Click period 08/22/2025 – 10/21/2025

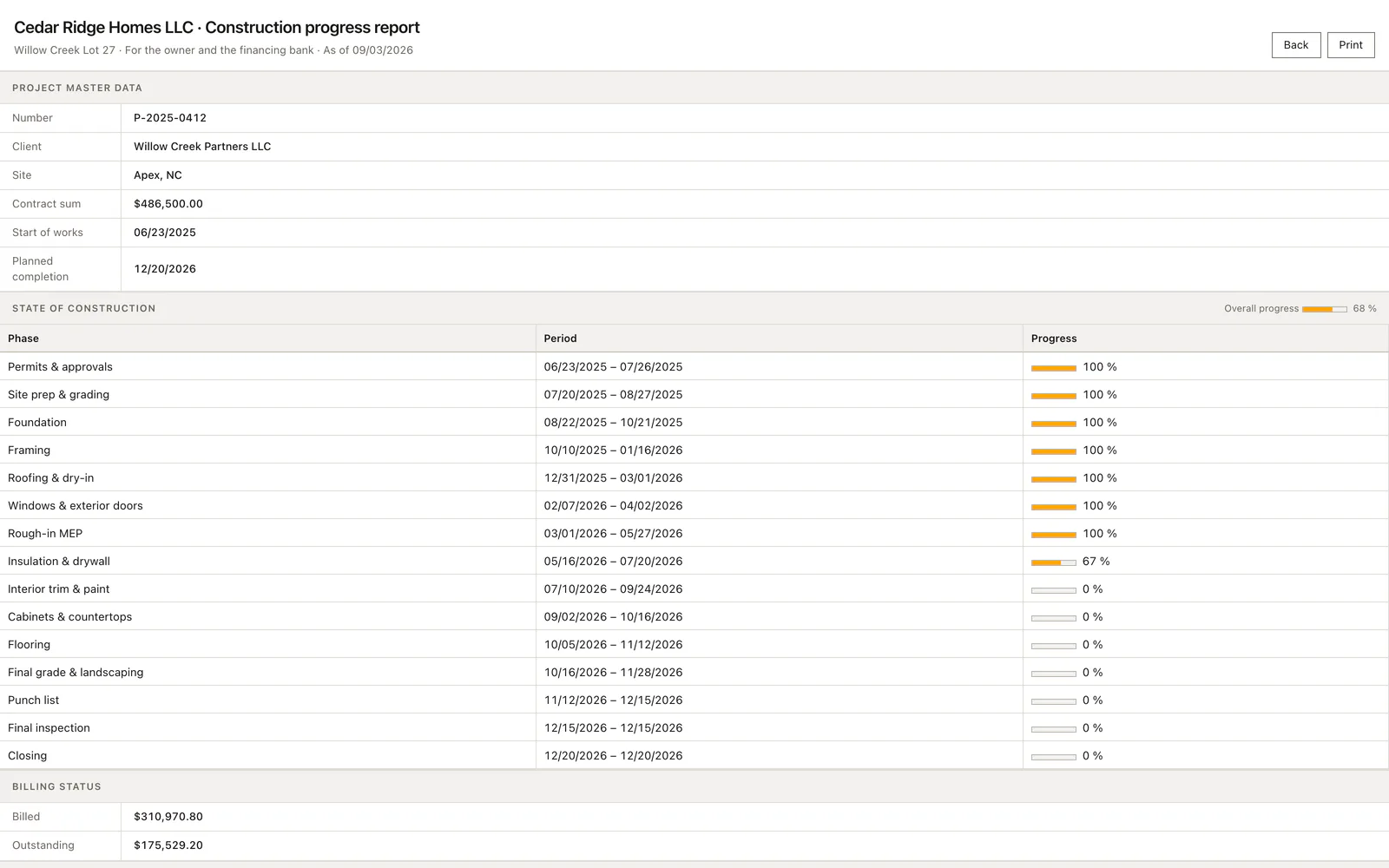[614, 423]
